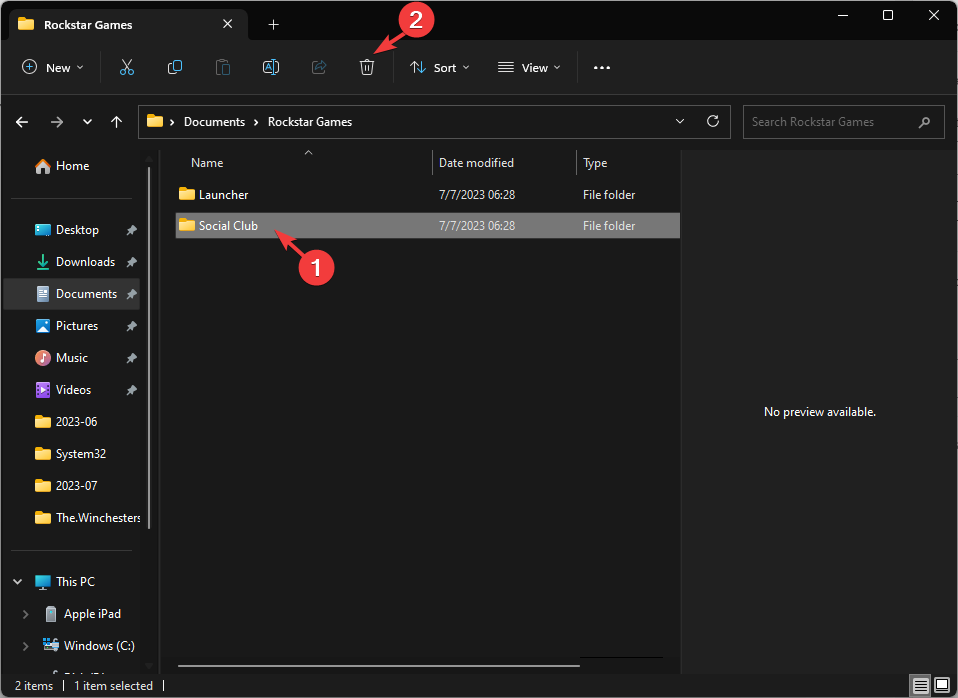This screenshot has width=958, height=698.
Task: Open the View dropdown menu
Action: coord(529,67)
